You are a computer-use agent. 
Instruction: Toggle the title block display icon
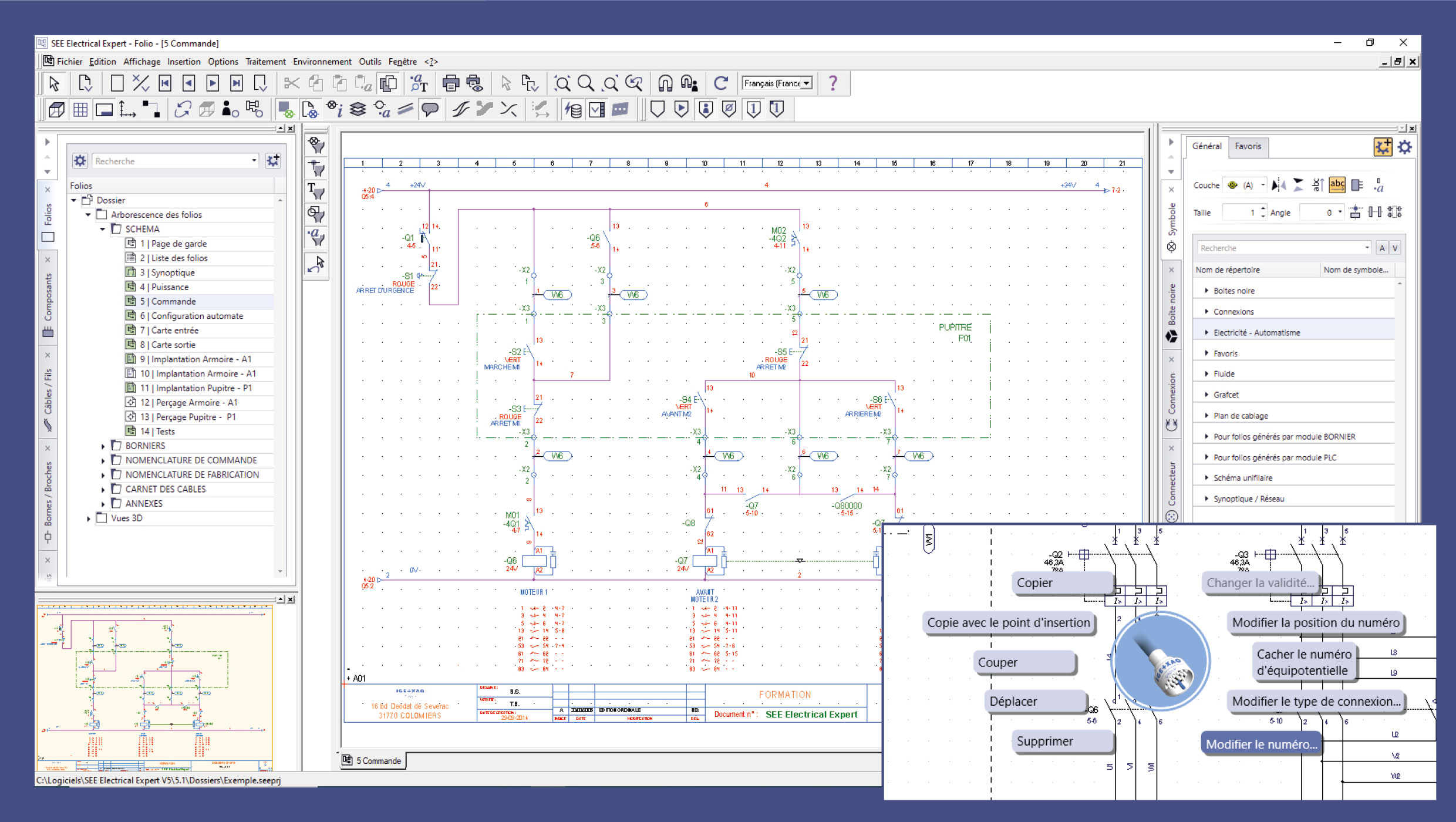click(x=104, y=109)
